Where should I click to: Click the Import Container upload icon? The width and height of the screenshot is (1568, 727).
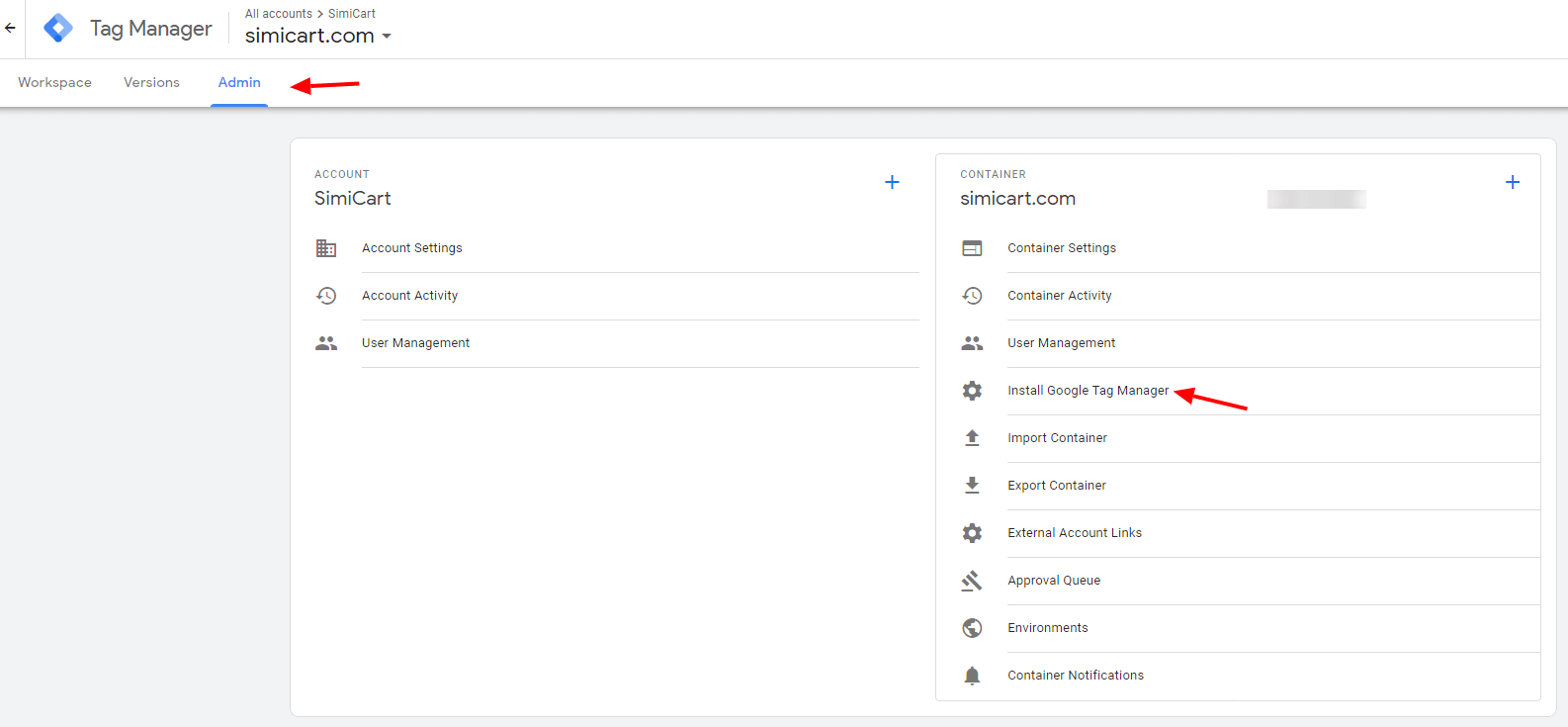[972, 438]
